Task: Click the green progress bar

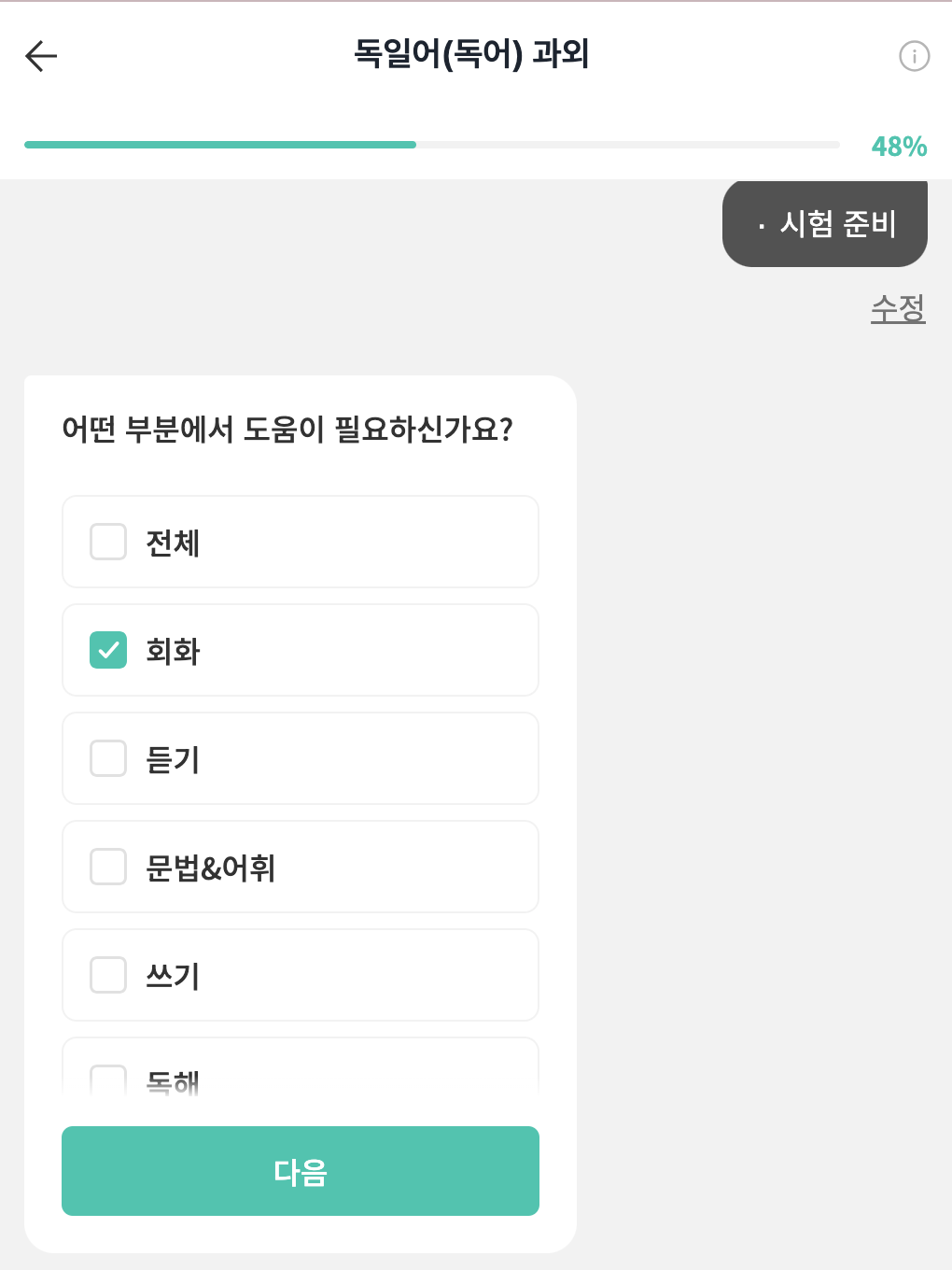Action: [x=220, y=145]
